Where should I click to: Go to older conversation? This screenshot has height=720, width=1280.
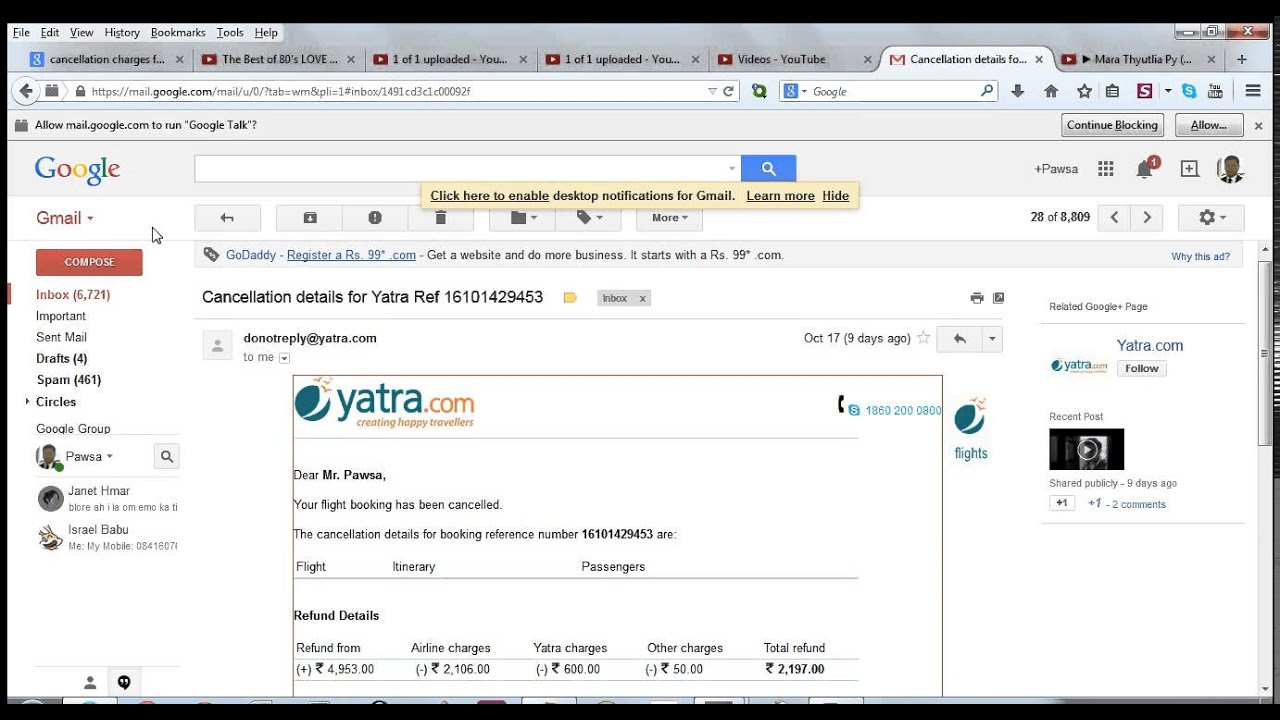(1147, 217)
